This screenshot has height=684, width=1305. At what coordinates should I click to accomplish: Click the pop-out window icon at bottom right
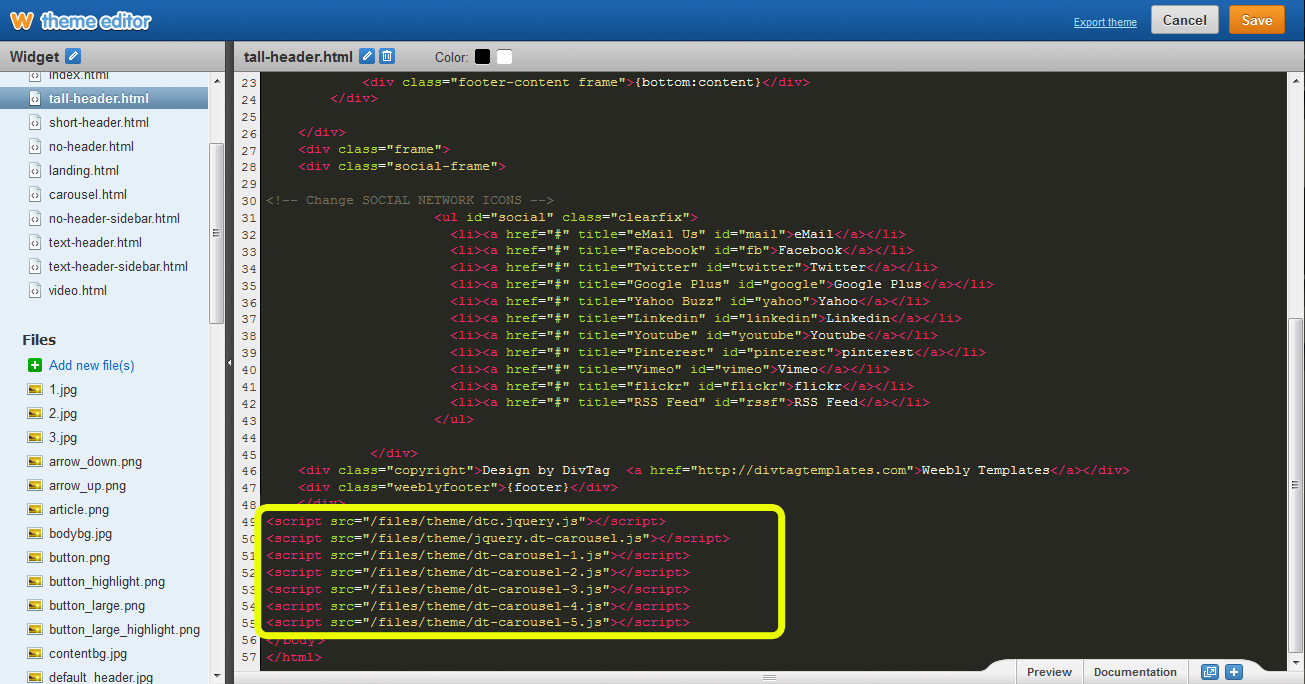tap(1210, 672)
